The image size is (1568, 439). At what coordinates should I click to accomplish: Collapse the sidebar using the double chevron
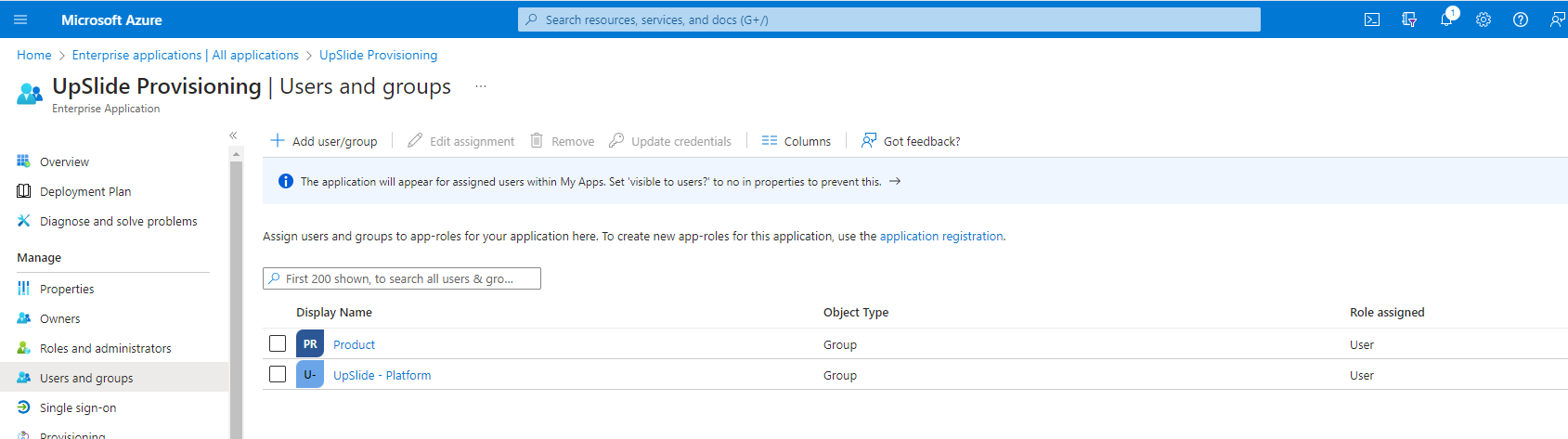click(233, 136)
